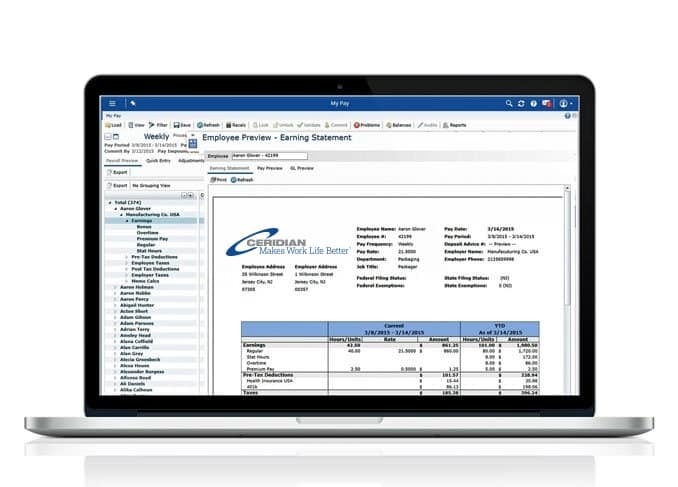Open the user profile dropdown

[x=566, y=103]
